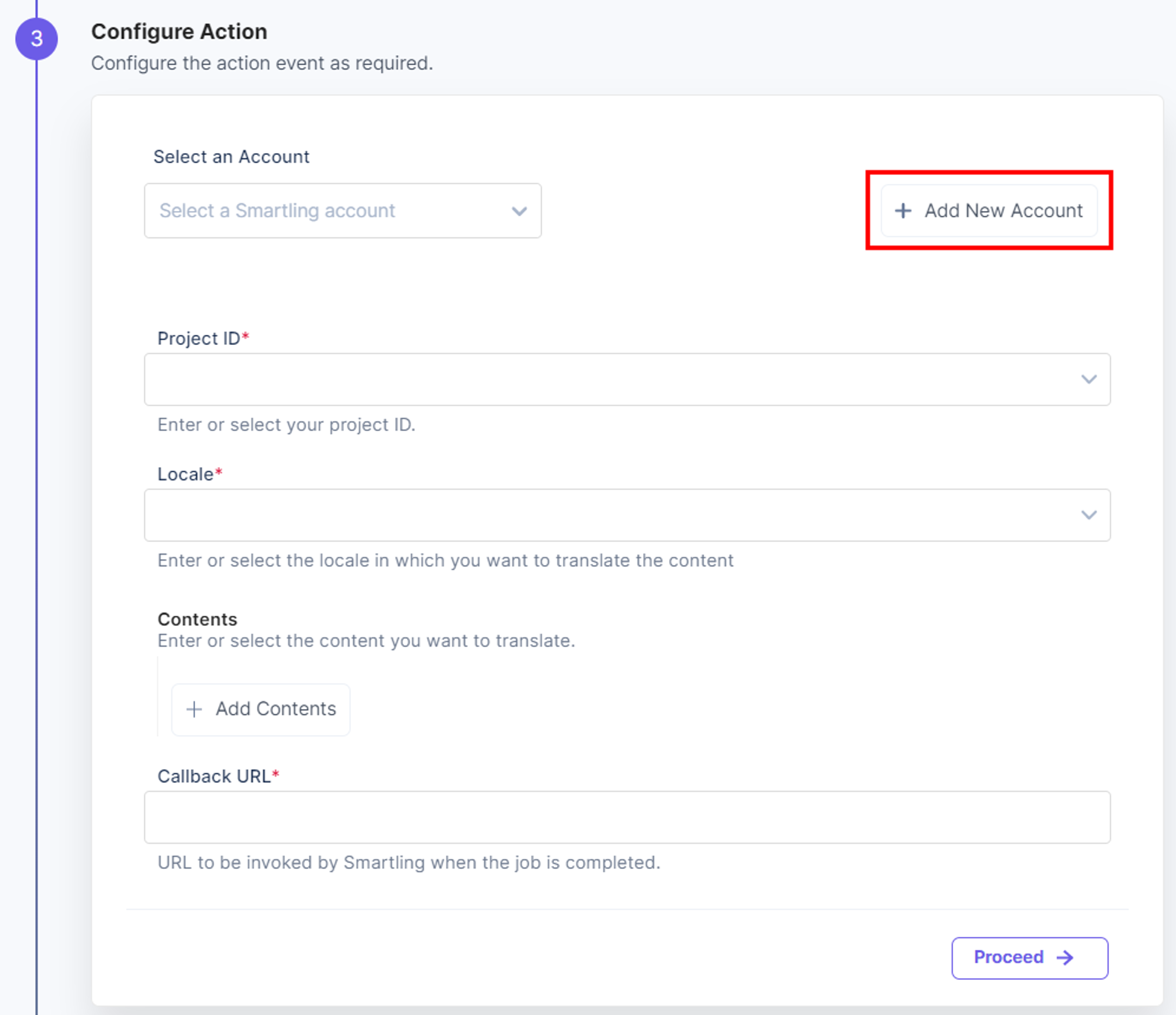Click the plus icon in Add Contents
The height and width of the screenshot is (1015, 1176).
(194, 709)
